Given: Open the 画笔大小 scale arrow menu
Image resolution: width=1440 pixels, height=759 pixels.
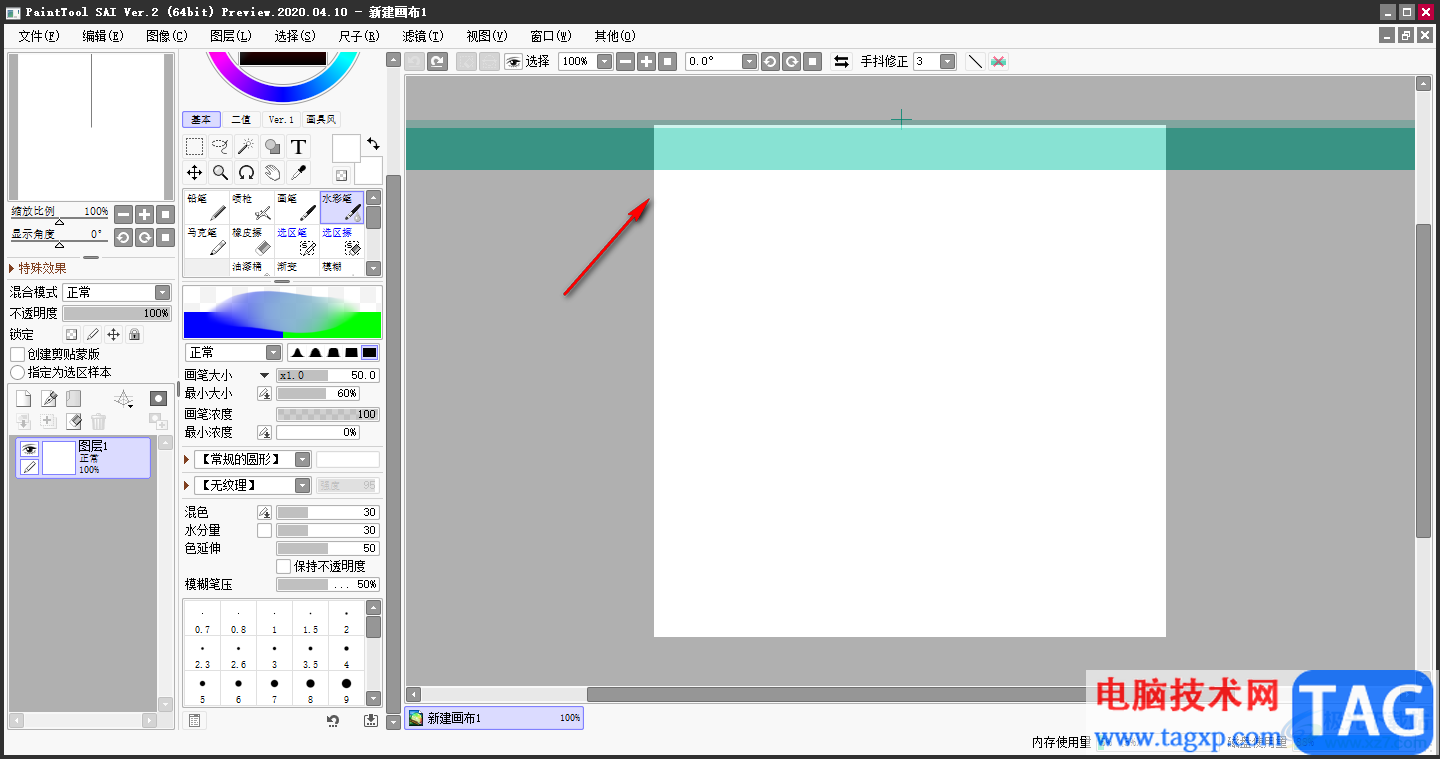Looking at the screenshot, I should (264, 375).
